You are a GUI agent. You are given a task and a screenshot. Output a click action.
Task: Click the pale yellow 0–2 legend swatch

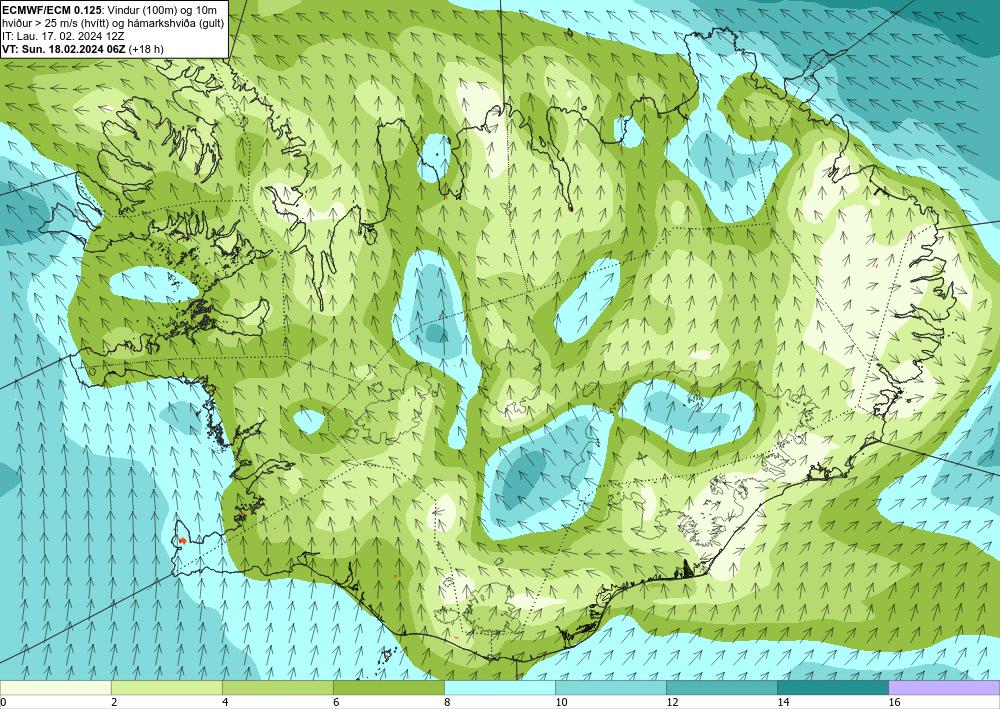[x=55, y=688]
